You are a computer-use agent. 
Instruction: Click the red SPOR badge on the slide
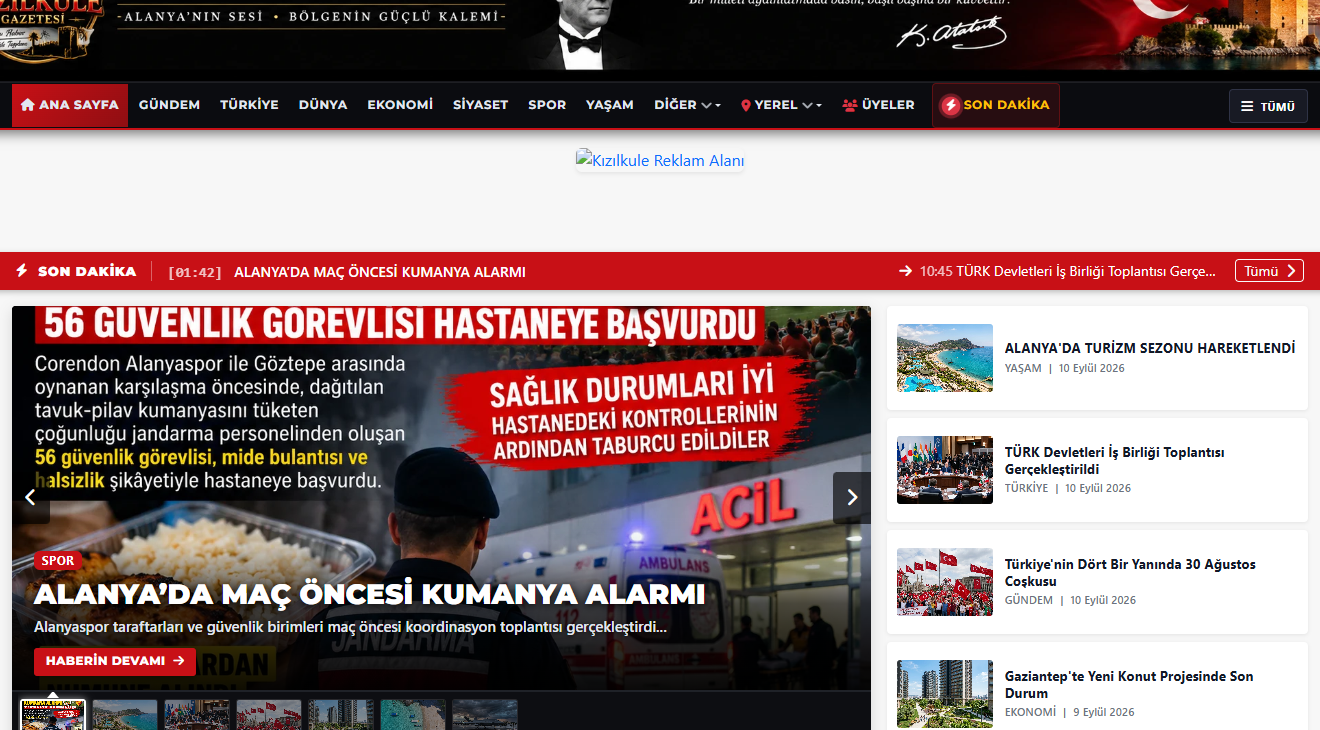(x=58, y=561)
